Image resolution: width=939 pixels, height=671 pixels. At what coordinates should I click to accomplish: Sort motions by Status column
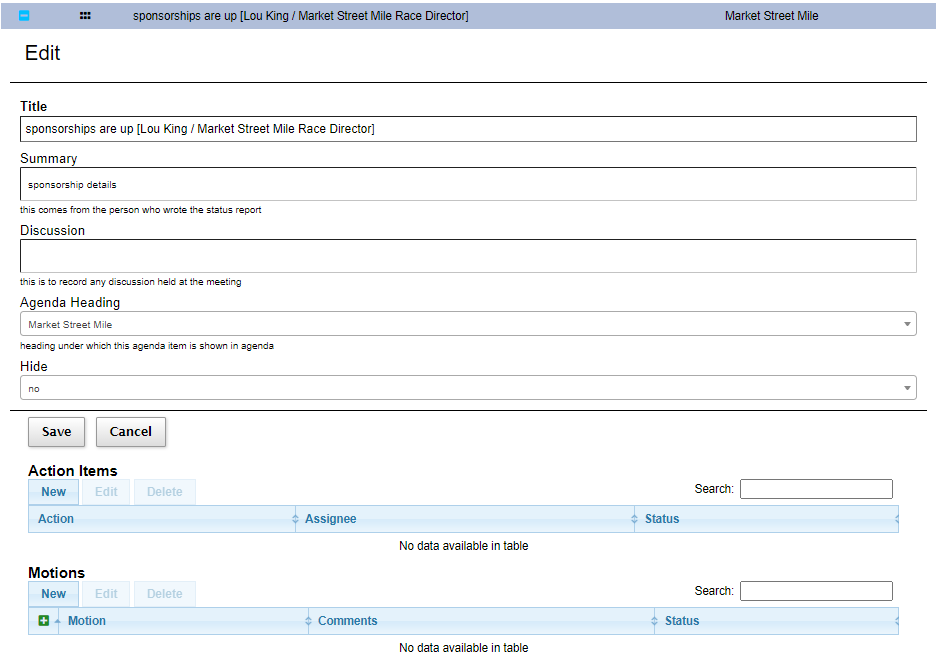click(777, 621)
